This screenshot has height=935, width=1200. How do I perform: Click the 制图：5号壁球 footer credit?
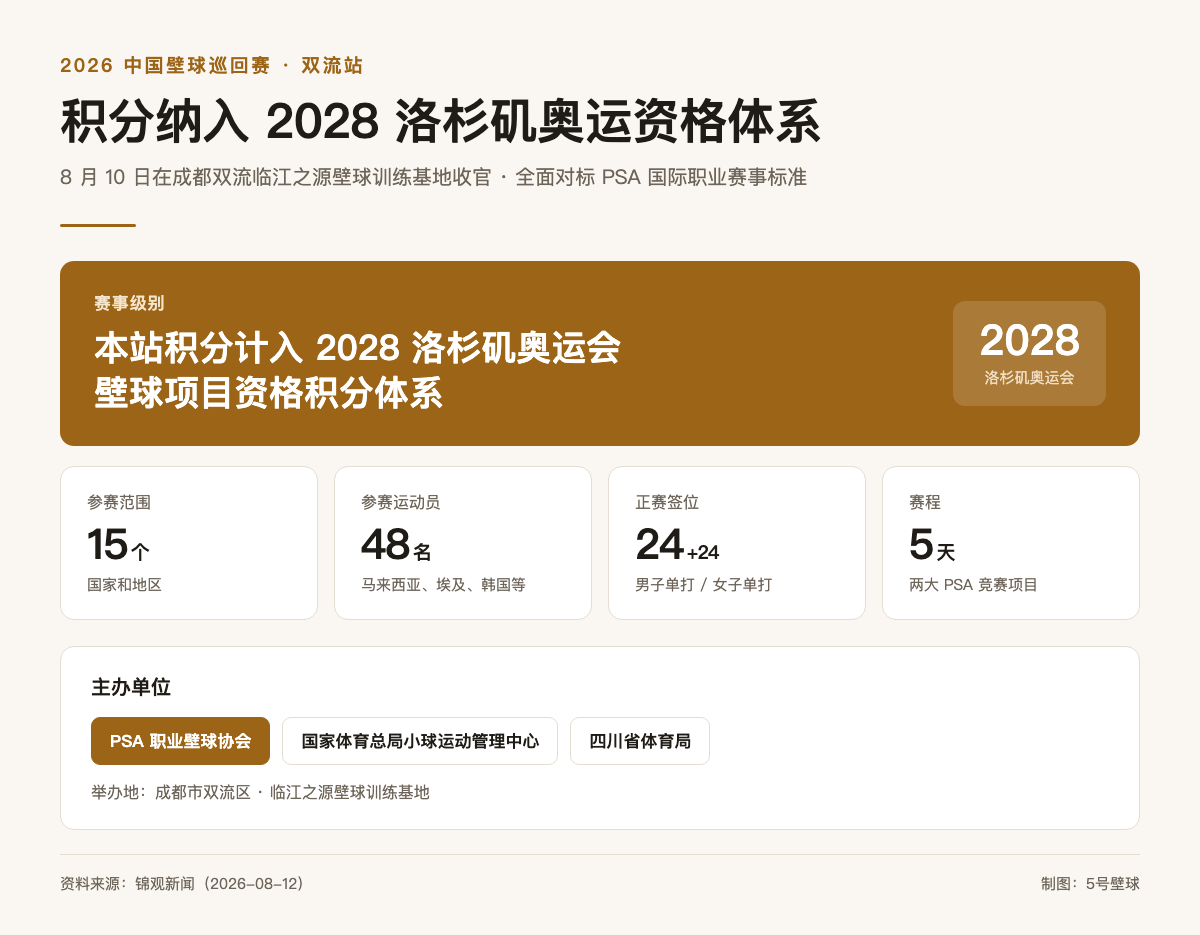(x=1090, y=884)
